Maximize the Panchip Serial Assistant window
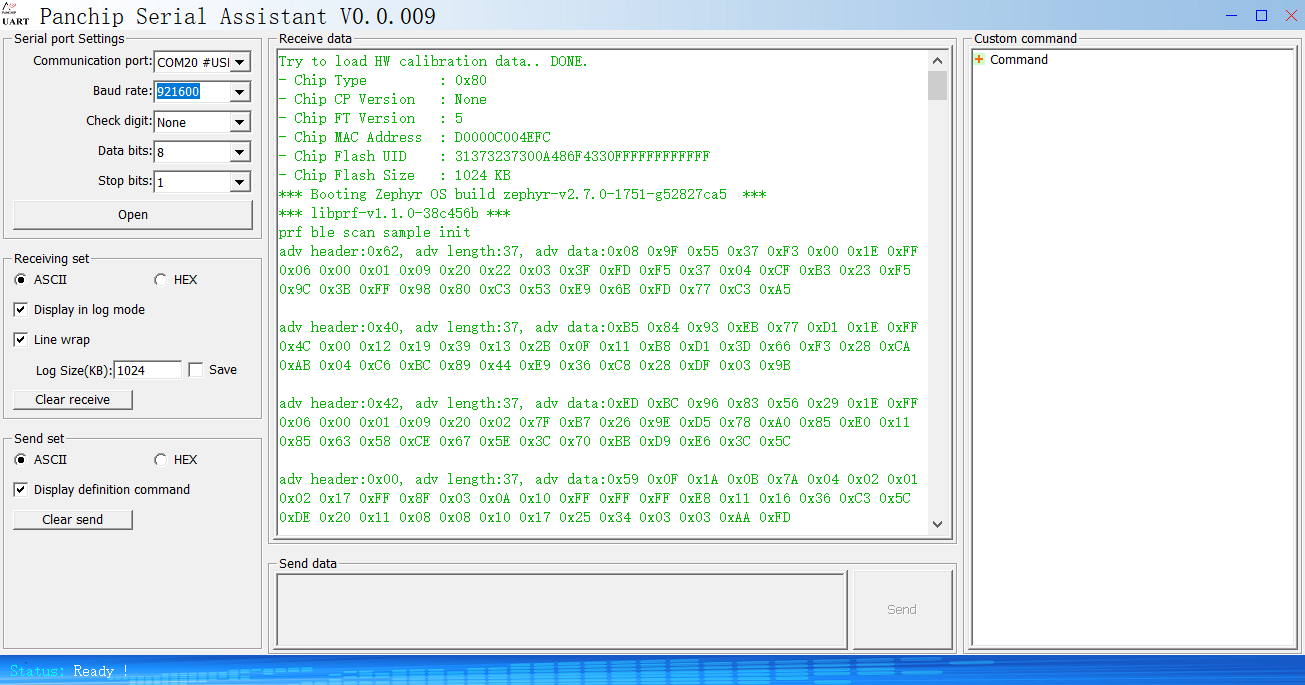The width and height of the screenshot is (1305, 685). (1261, 15)
